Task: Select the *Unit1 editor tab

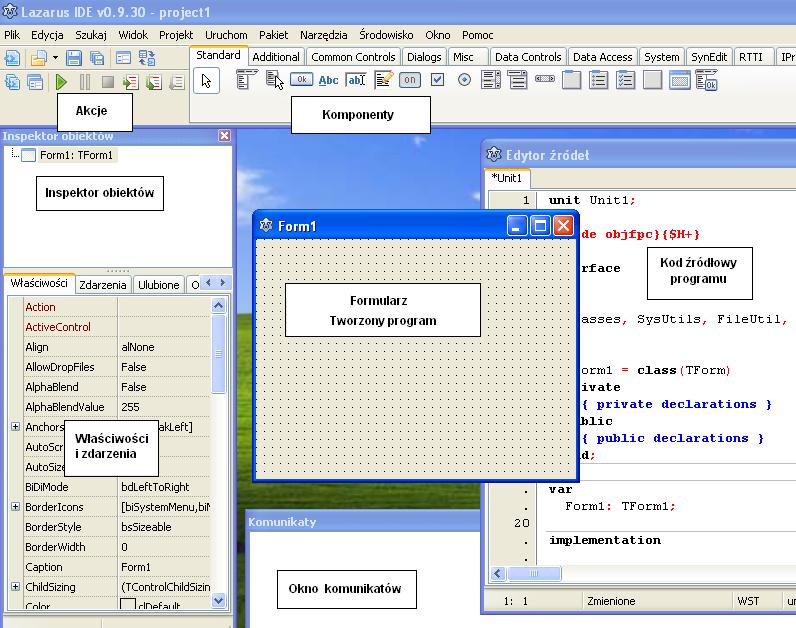Action: point(507,178)
